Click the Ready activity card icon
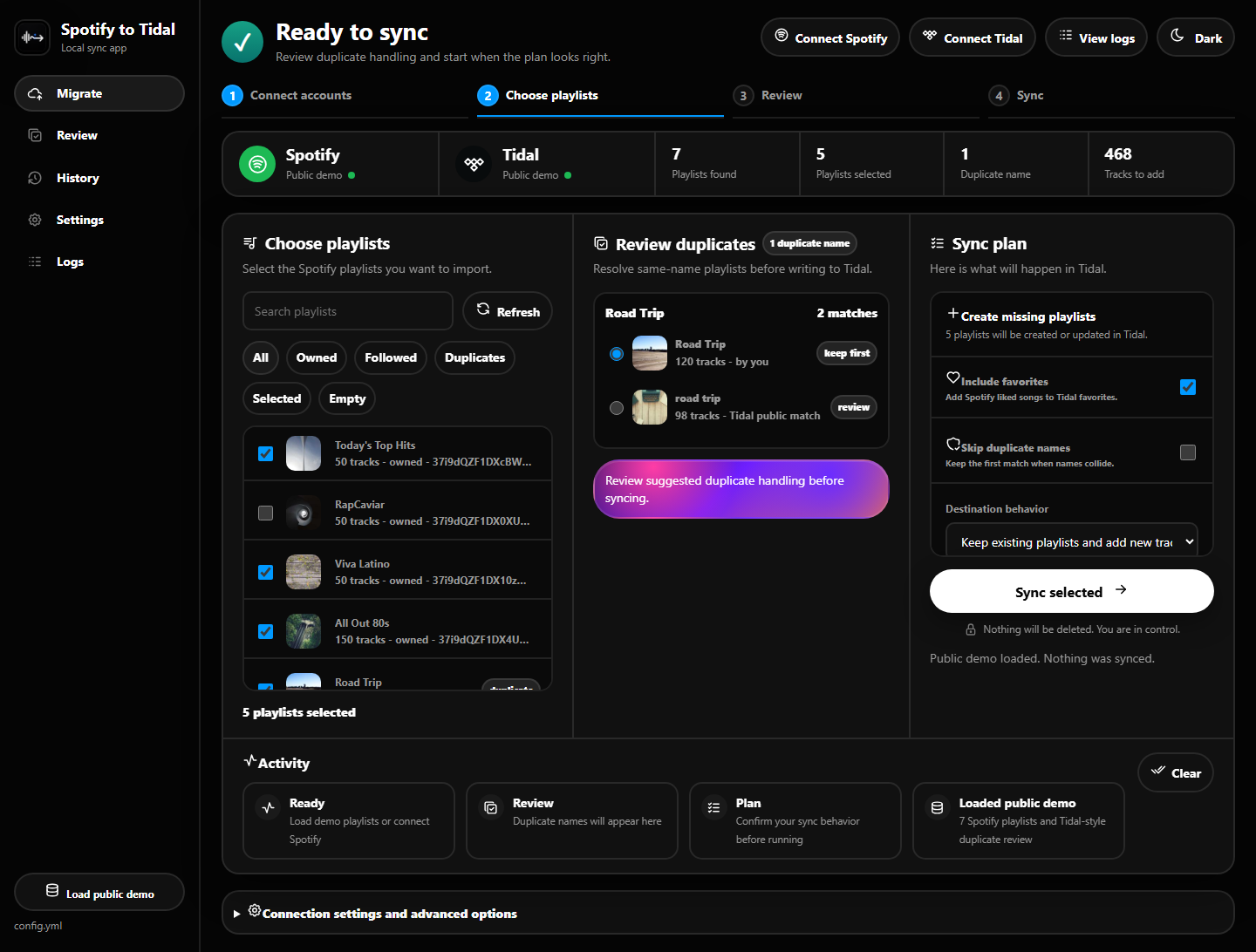The image size is (1256, 952). (268, 807)
